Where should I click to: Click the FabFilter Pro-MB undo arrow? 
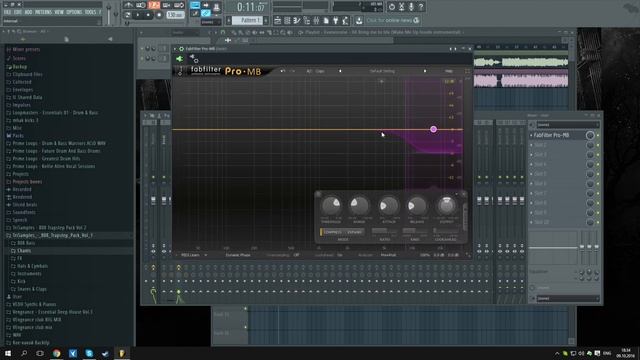(282, 71)
